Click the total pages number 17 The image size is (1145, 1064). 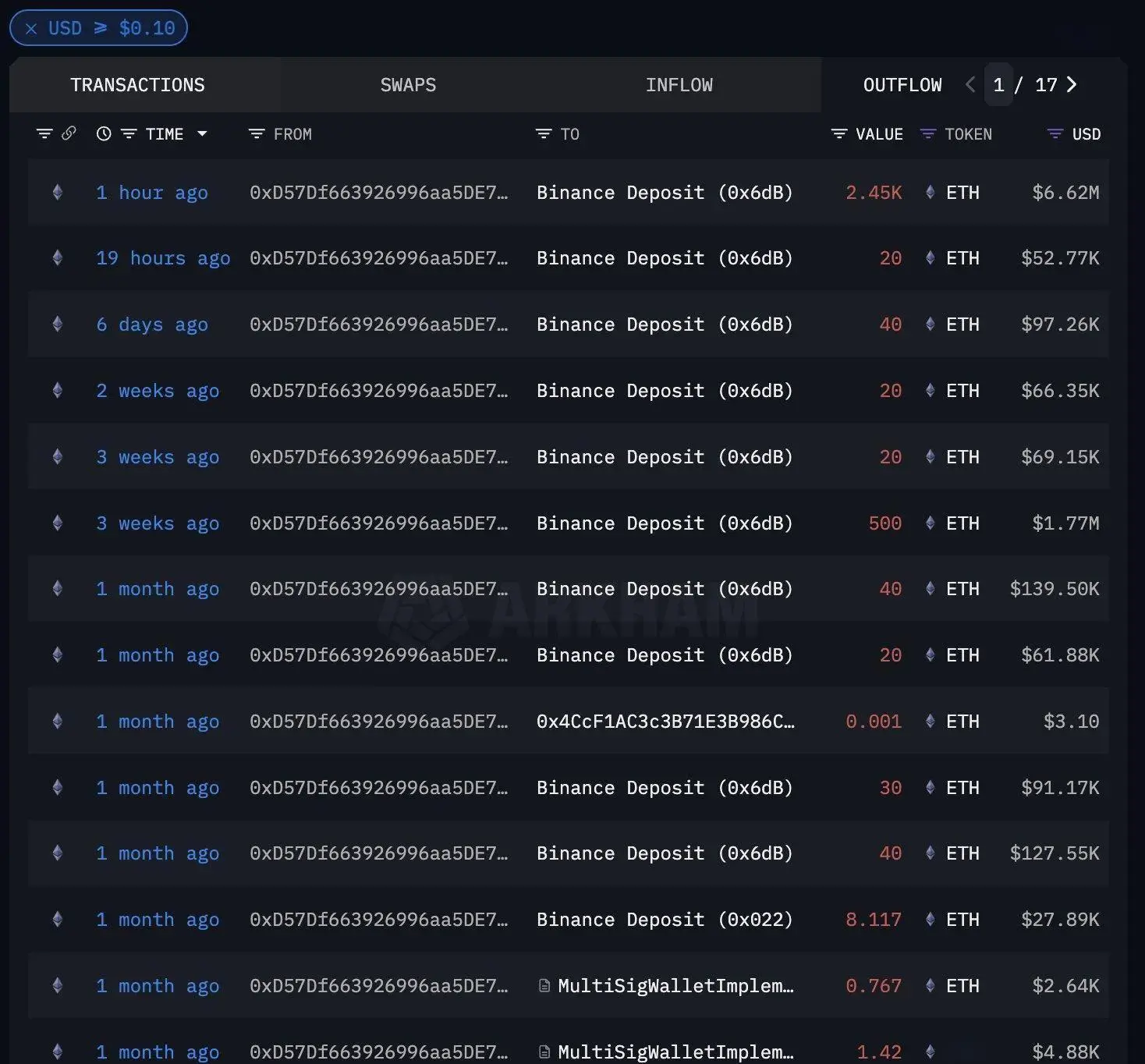tap(1046, 84)
